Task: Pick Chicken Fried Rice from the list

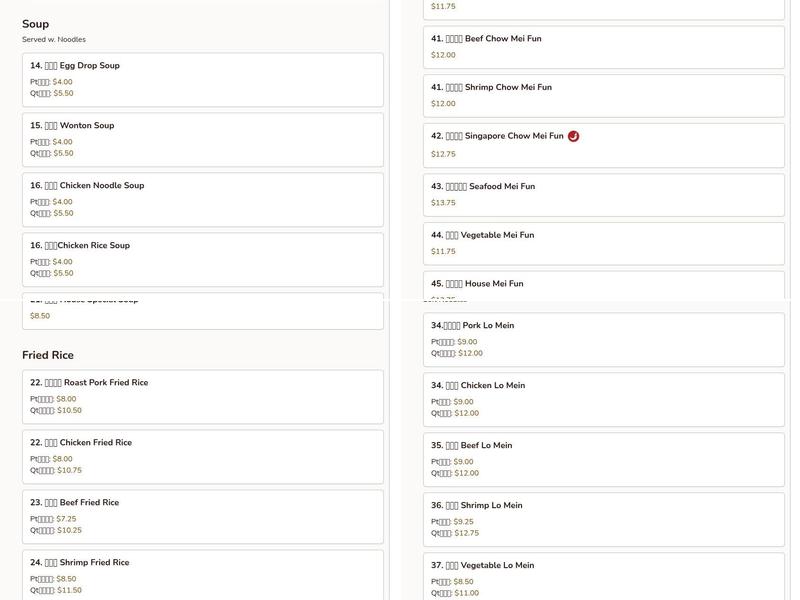Action: 202,456
